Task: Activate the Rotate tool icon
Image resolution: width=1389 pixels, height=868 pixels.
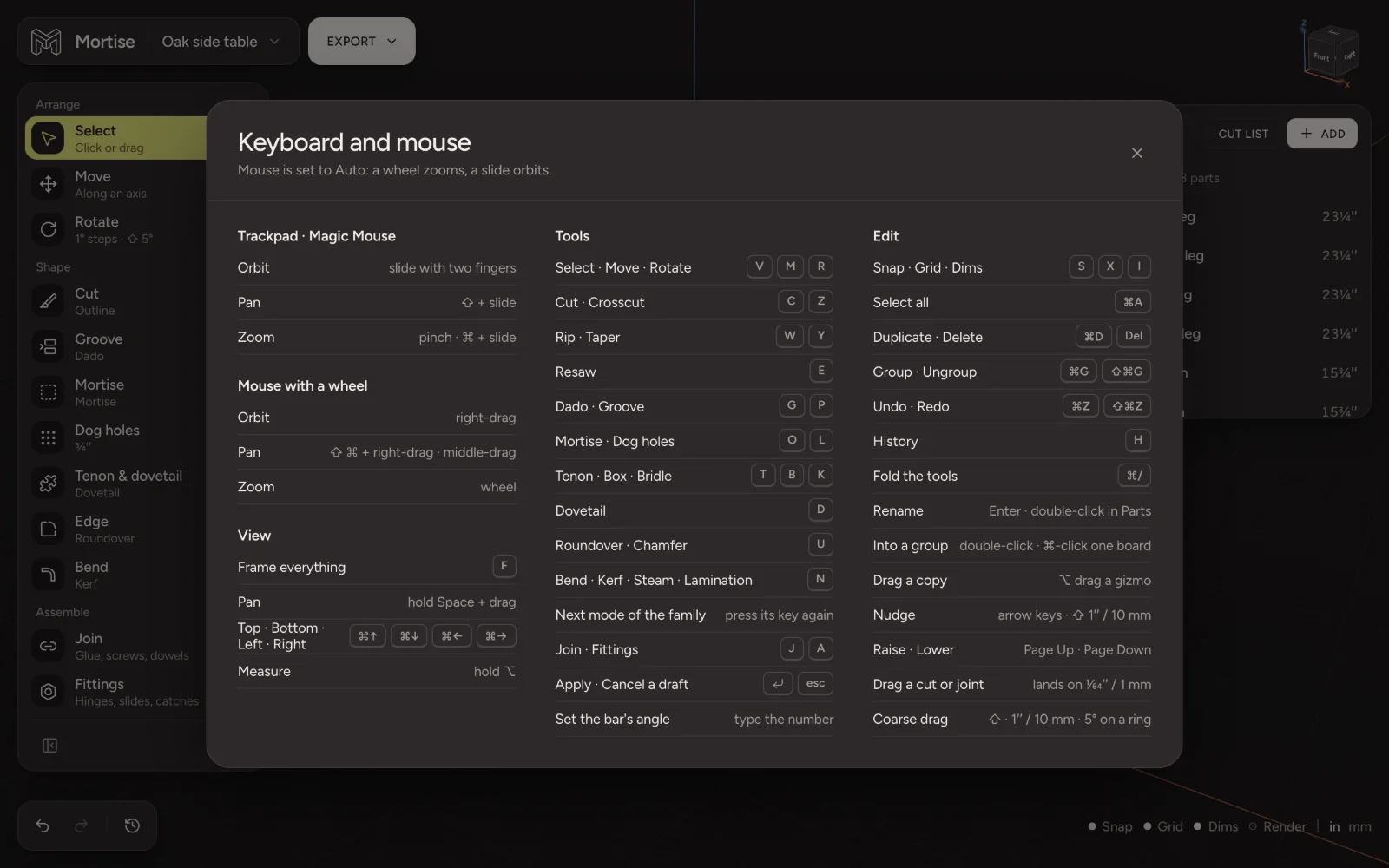Action: [x=48, y=229]
